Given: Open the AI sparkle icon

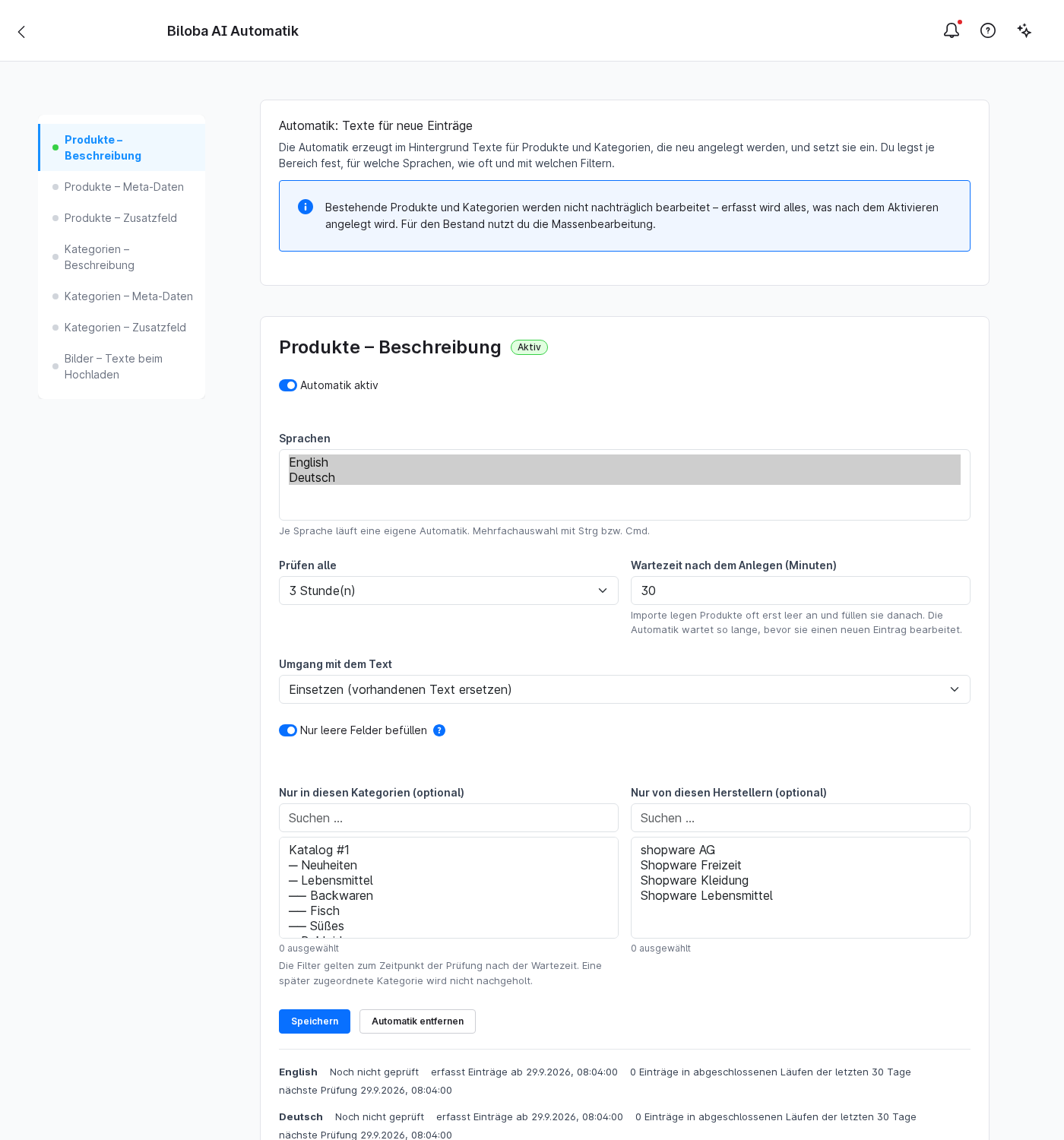Looking at the screenshot, I should pos(1024,30).
